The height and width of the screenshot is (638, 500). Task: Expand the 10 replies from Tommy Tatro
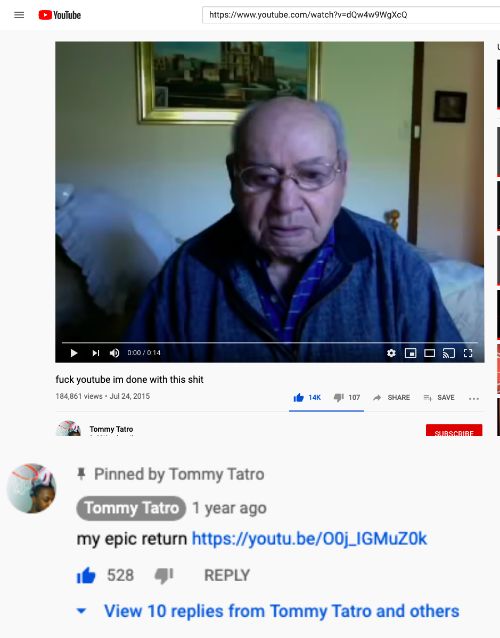click(x=269, y=611)
